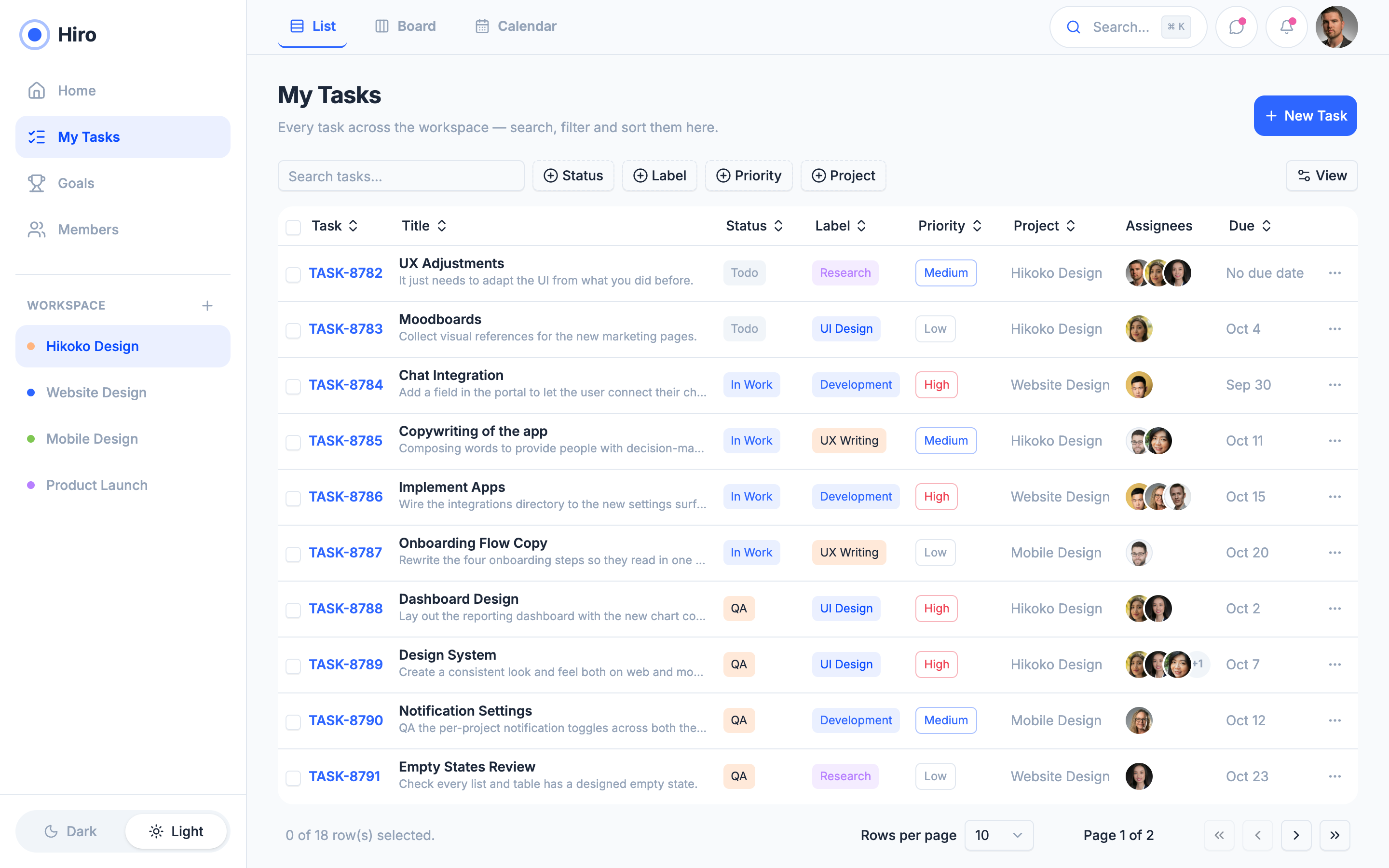Click the Goals trophy item
Screen dimensions: 1389x868
coord(123,183)
